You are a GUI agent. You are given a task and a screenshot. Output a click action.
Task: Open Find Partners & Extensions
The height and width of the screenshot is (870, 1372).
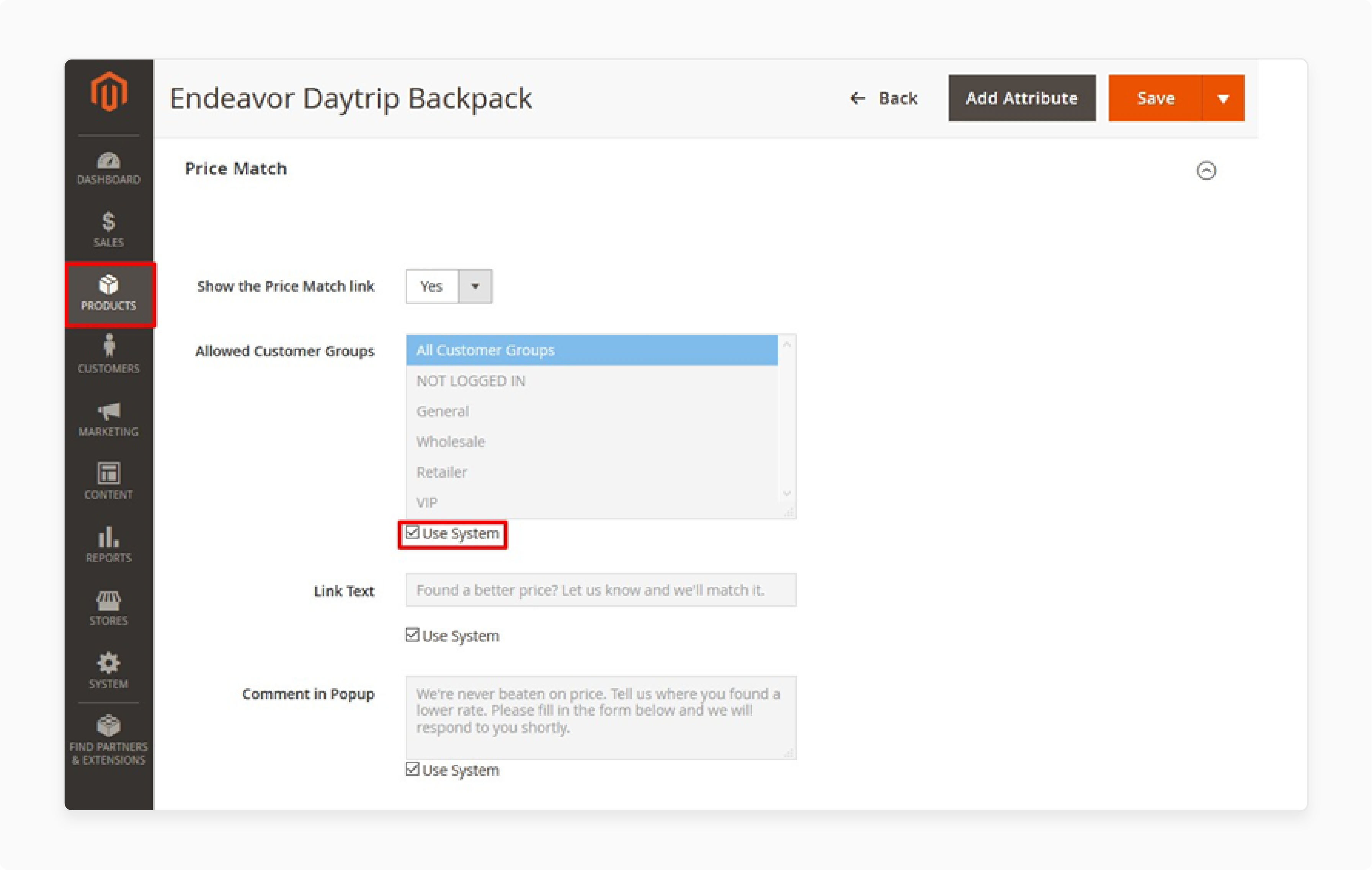pos(108,740)
